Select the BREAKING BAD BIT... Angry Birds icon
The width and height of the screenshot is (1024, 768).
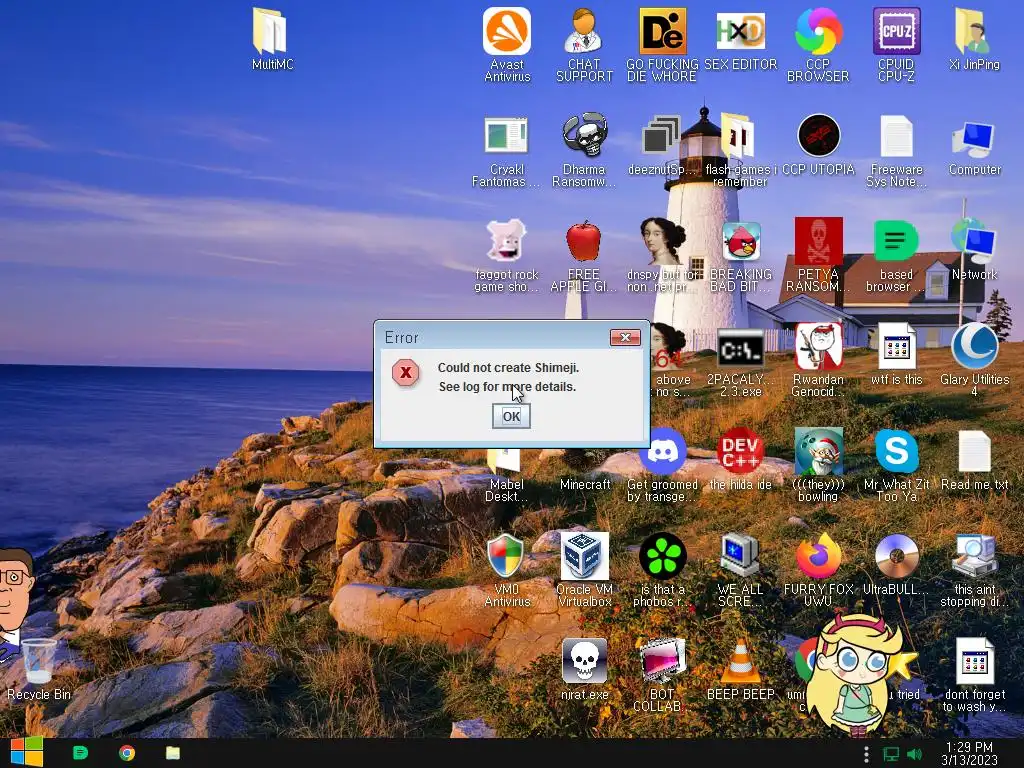pos(741,257)
